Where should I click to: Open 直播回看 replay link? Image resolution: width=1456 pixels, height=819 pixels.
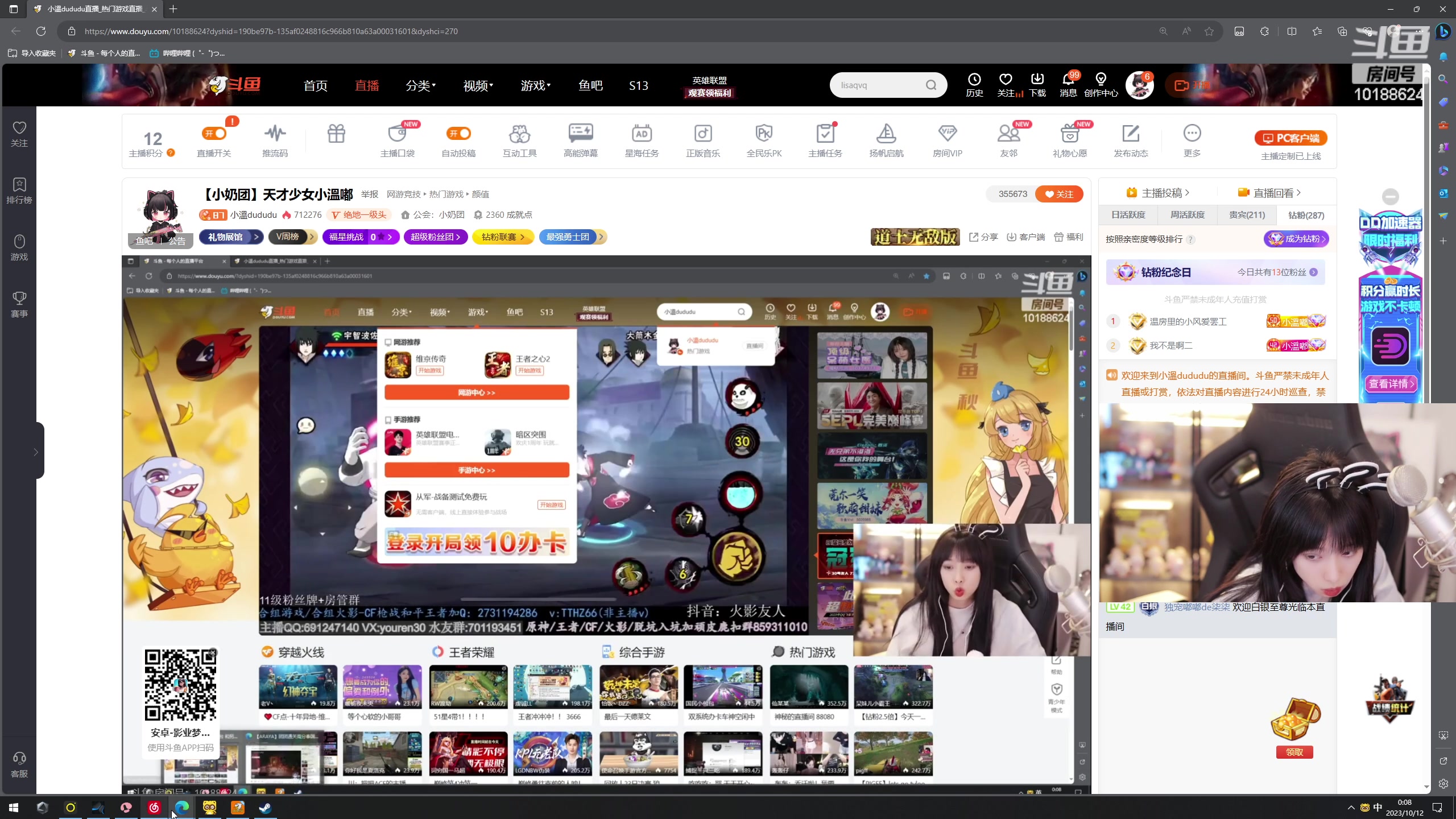click(x=1269, y=193)
